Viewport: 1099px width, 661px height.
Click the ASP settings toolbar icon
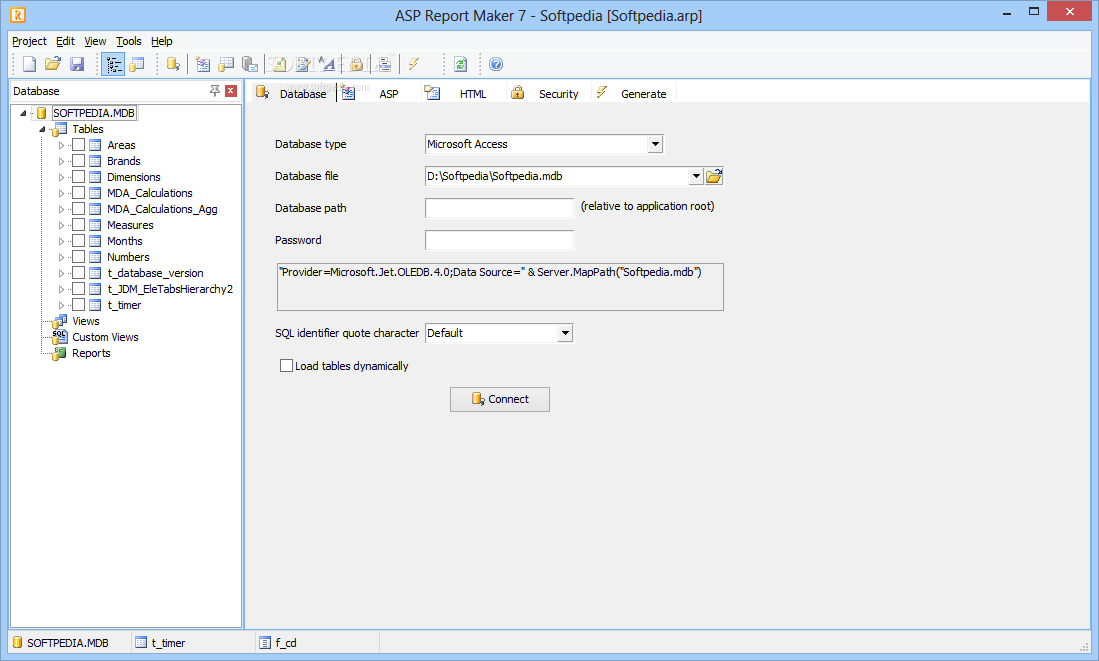(x=203, y=64)
